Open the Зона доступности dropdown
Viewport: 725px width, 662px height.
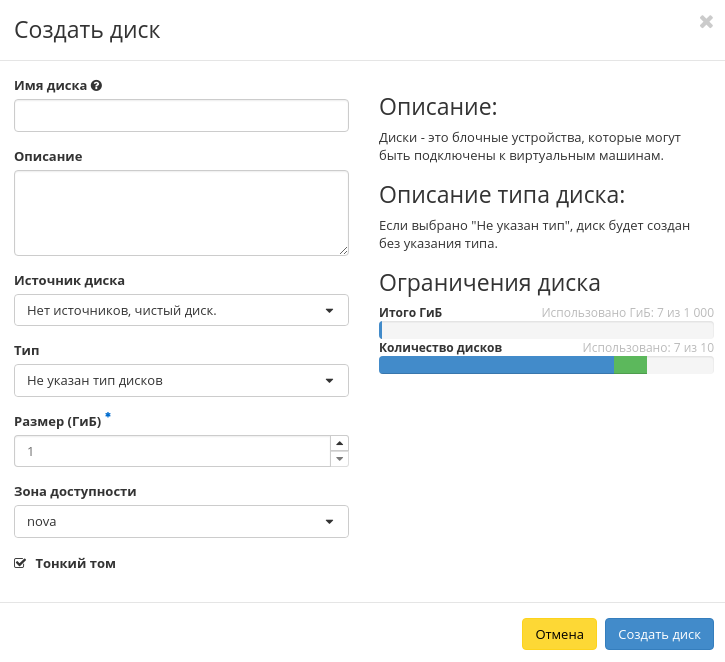(181, 521)
